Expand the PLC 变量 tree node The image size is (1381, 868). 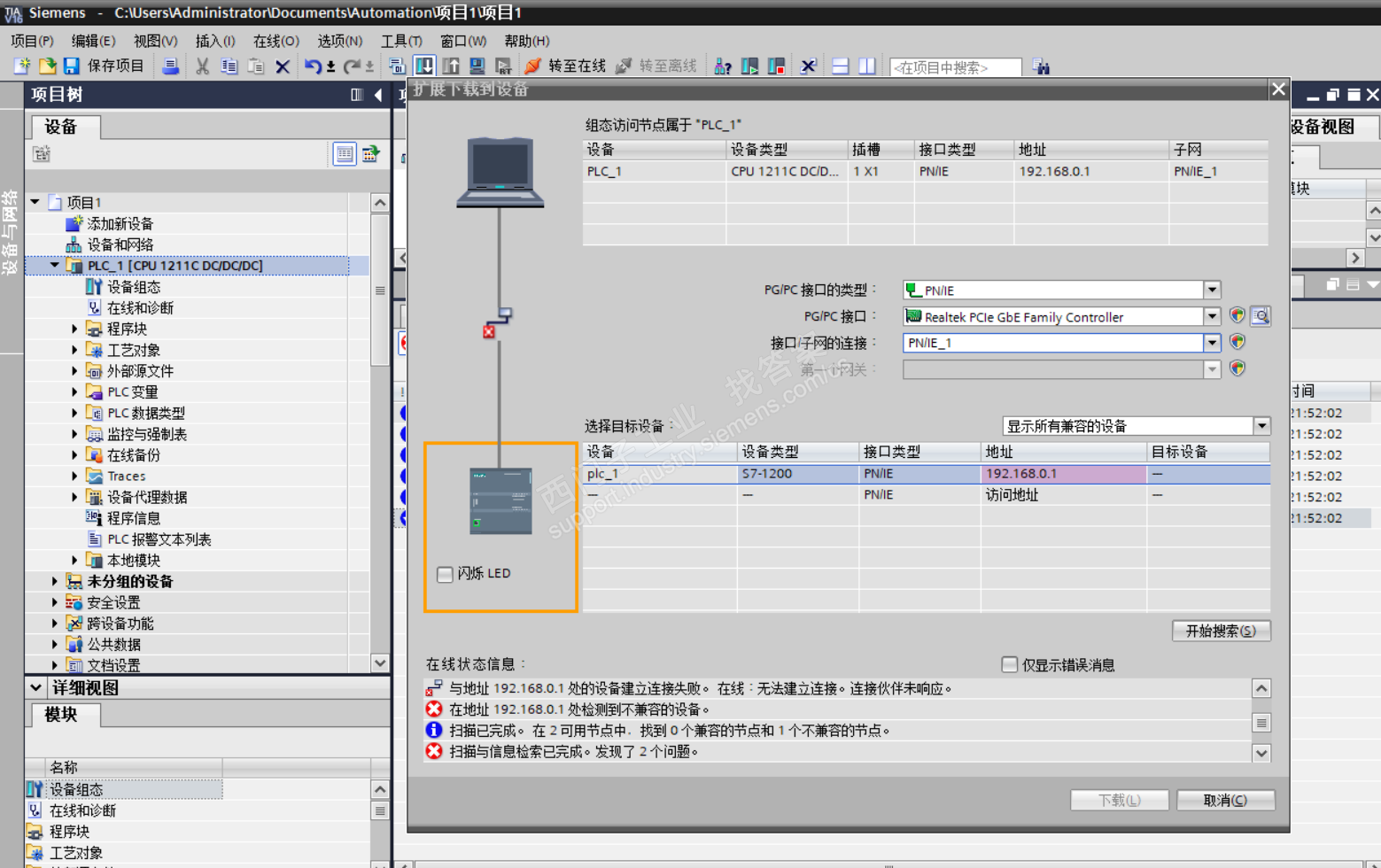coord(74,391)
